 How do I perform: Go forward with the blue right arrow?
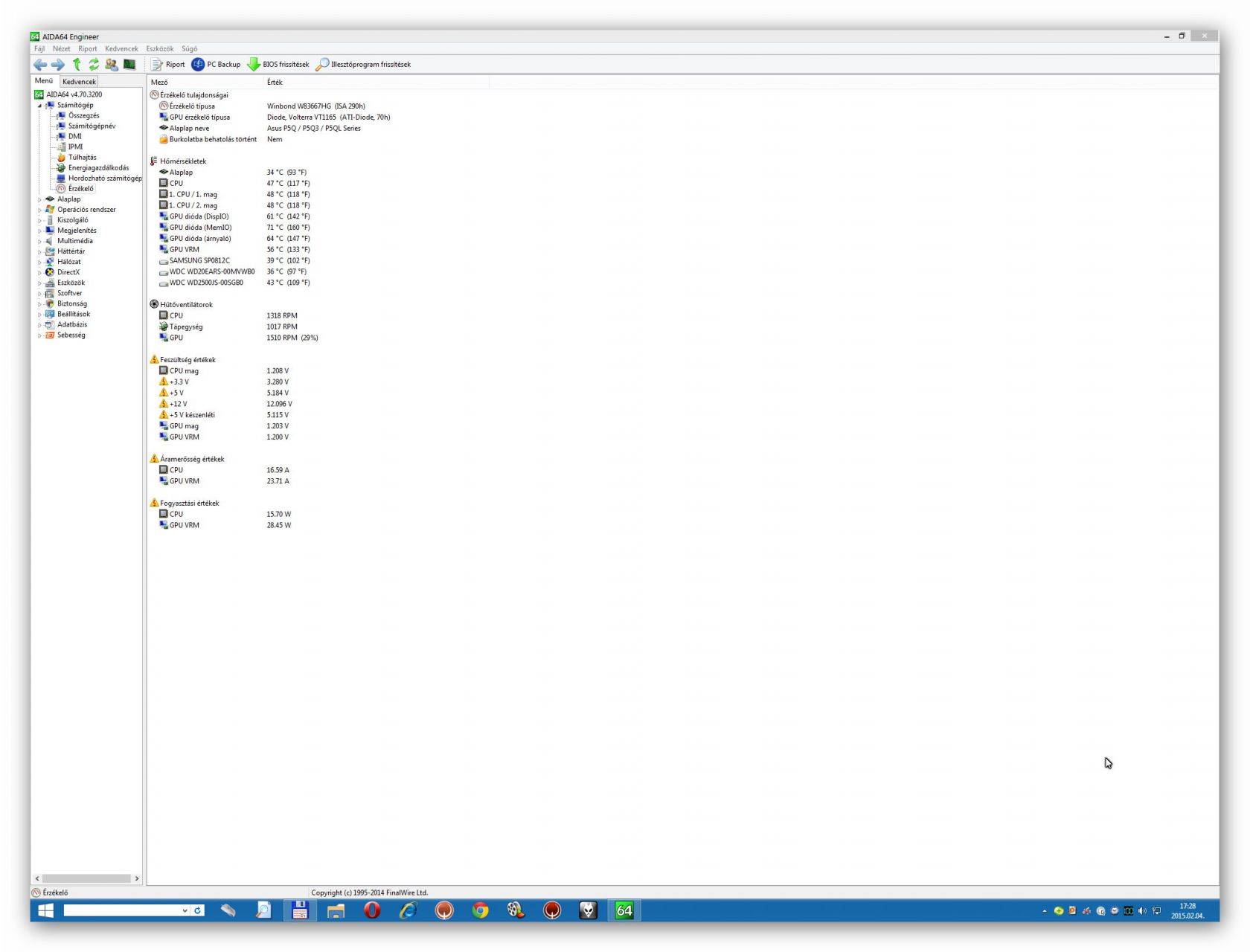(58, 65)
